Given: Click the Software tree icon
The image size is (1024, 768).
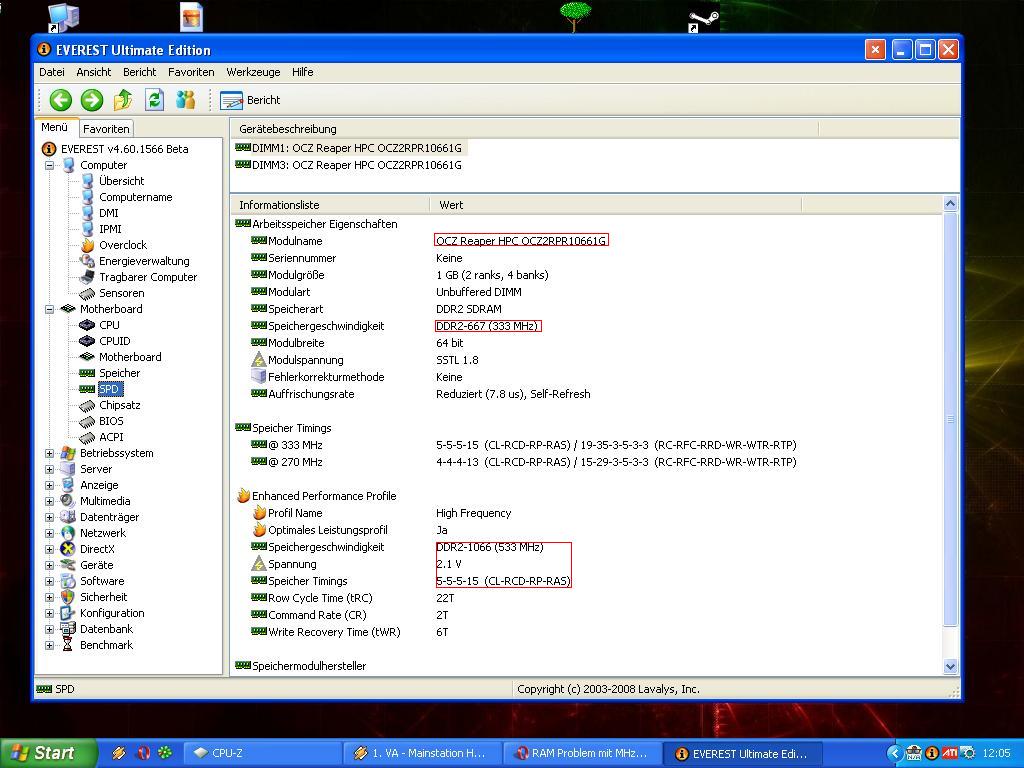Looking at the screenshot, I should [x=68, y=581].
